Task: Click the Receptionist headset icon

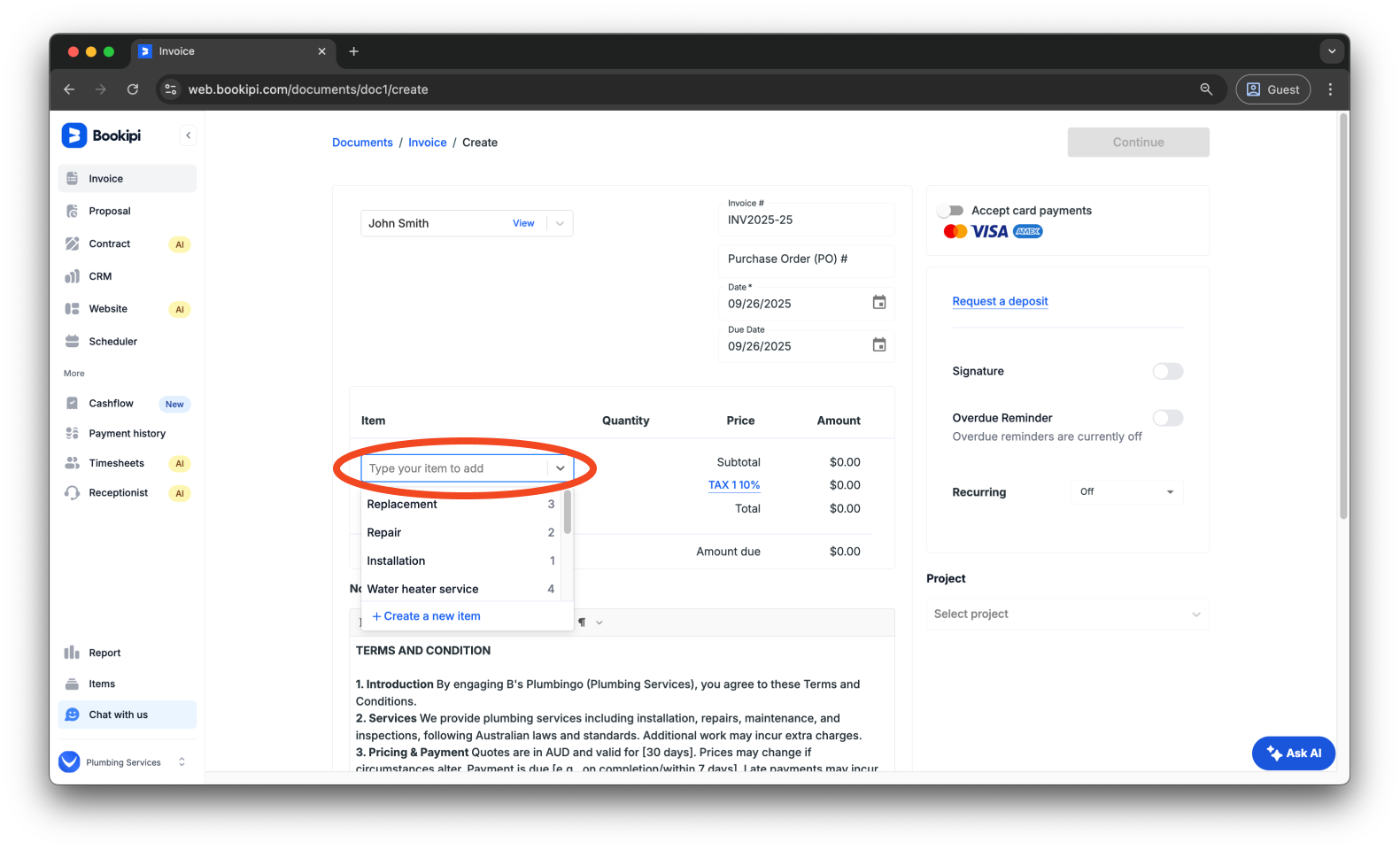Action: [x=73, y=492]
